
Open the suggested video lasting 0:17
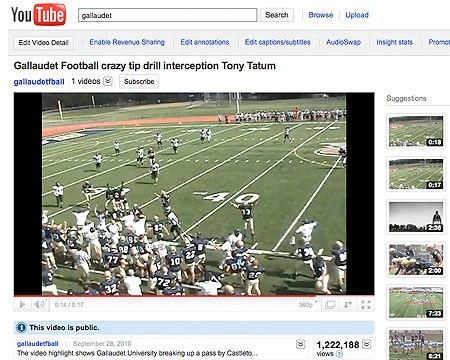(416, 174)
